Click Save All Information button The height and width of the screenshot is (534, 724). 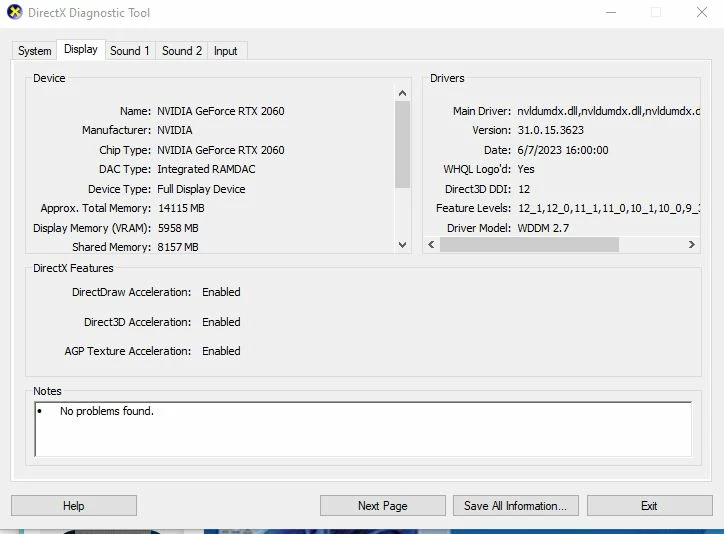(x=516, y=506)
